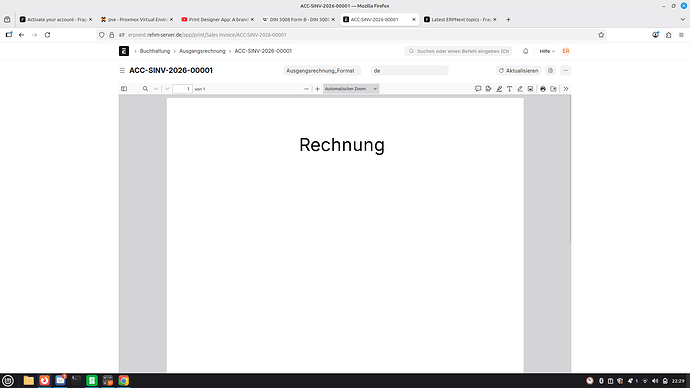The height and width of the screenshot is (388, 690).
Task: Go to Ausgangsrechnung breadcrumb
Action: [202, 51]
